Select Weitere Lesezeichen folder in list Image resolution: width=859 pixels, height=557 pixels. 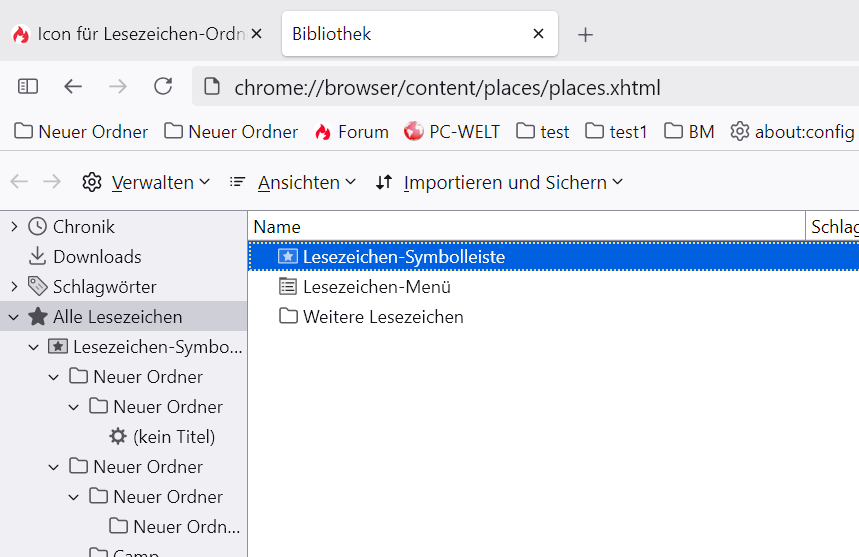[382, 317]
